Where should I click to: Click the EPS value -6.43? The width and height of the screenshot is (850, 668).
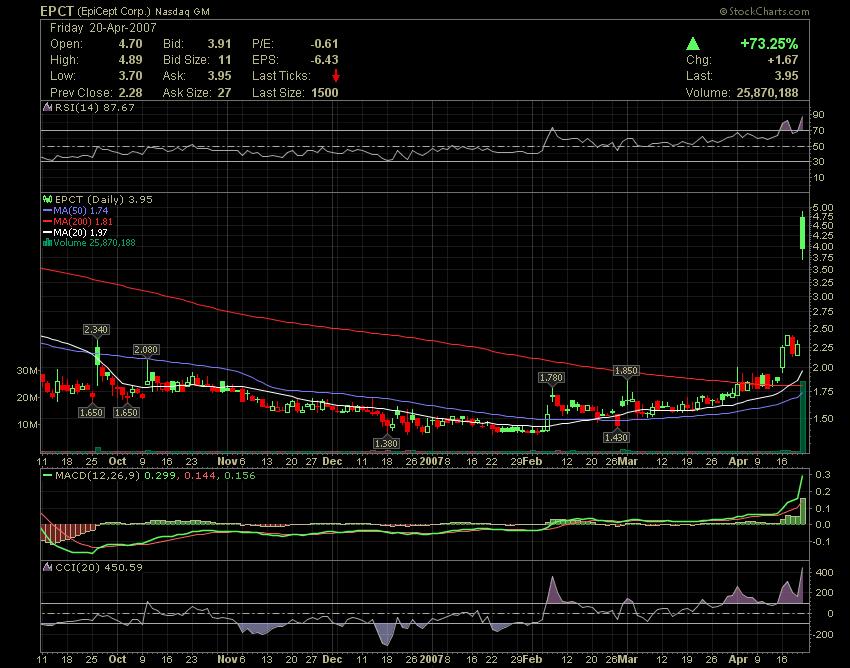coord(324,60)
